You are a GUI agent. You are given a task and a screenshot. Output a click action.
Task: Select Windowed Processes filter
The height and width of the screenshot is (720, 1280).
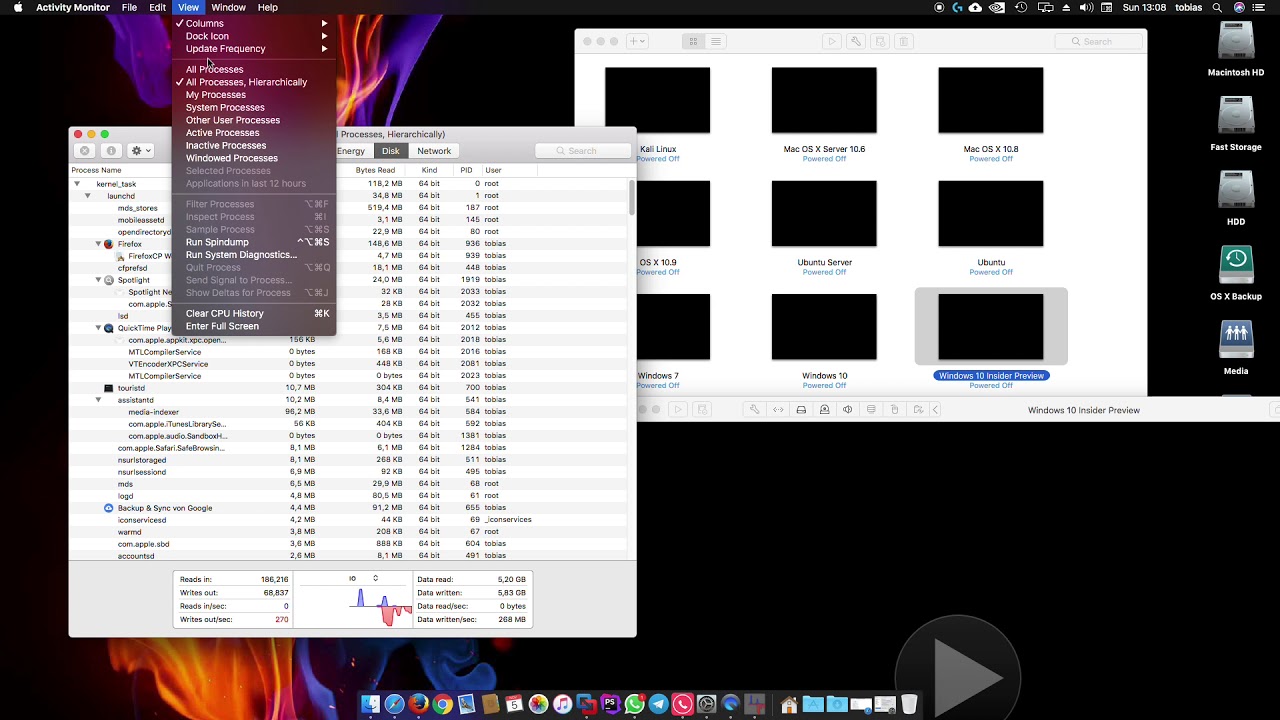(256, 158)
